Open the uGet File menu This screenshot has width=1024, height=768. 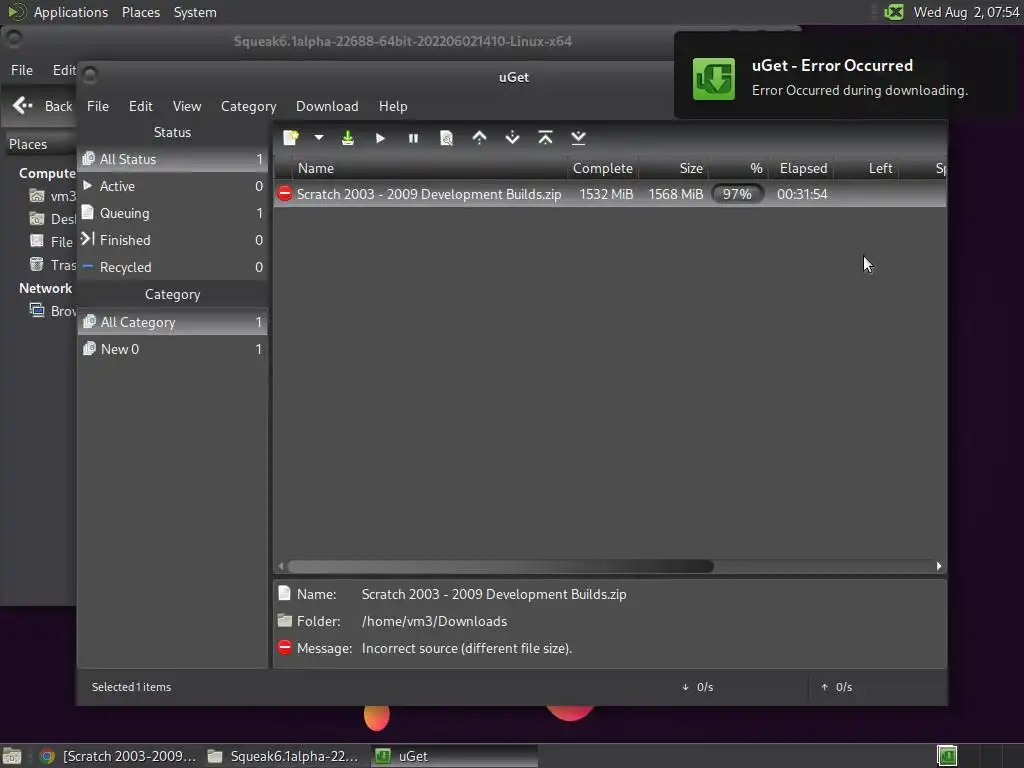coord(98,106)
